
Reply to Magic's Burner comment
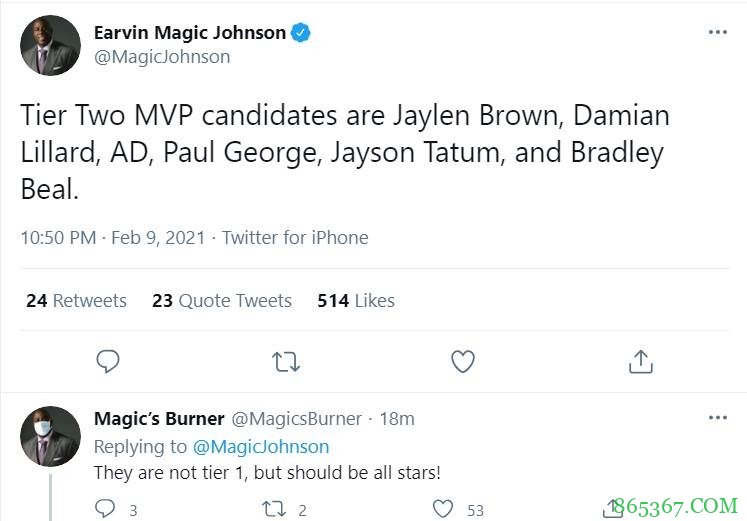pyautogui.click(x=106, y=509)
